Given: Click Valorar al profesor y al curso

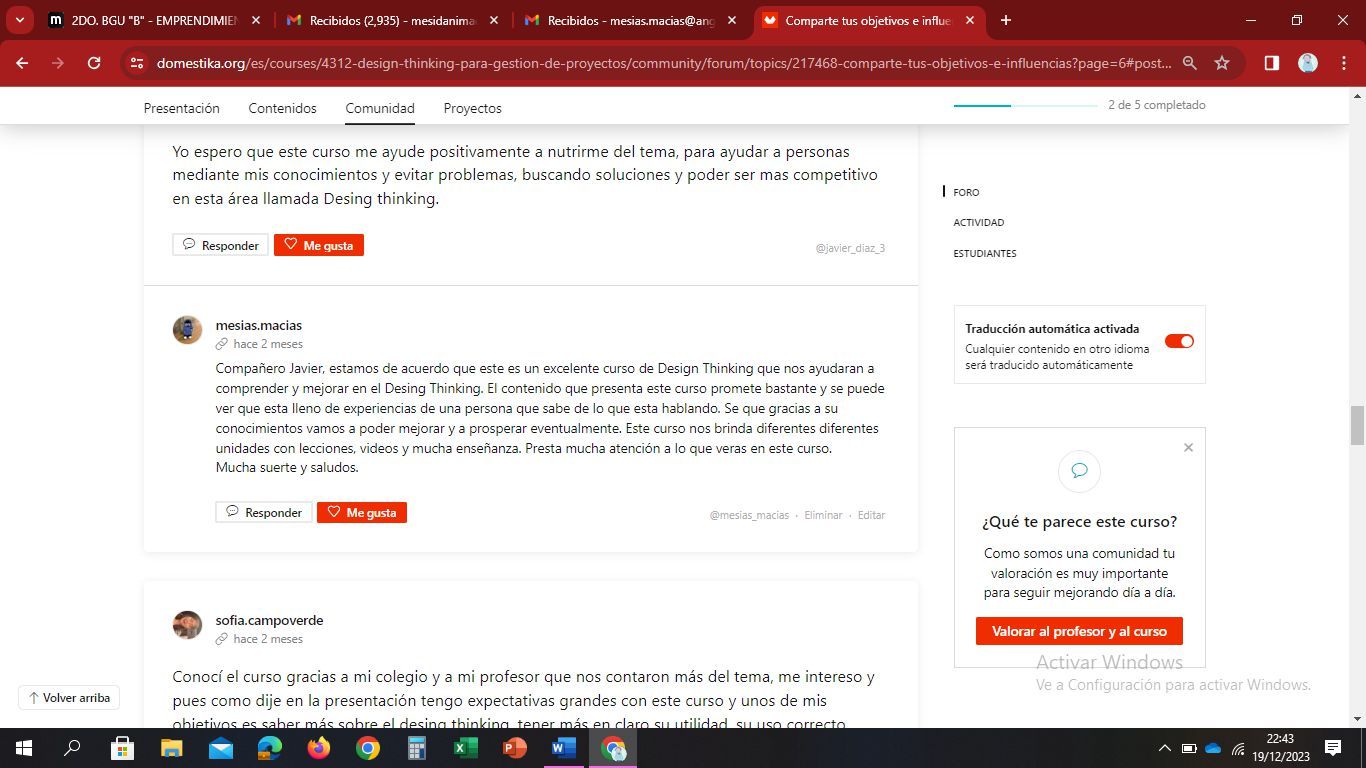Looking at the screenshot, I should [x=1079, y=631].
